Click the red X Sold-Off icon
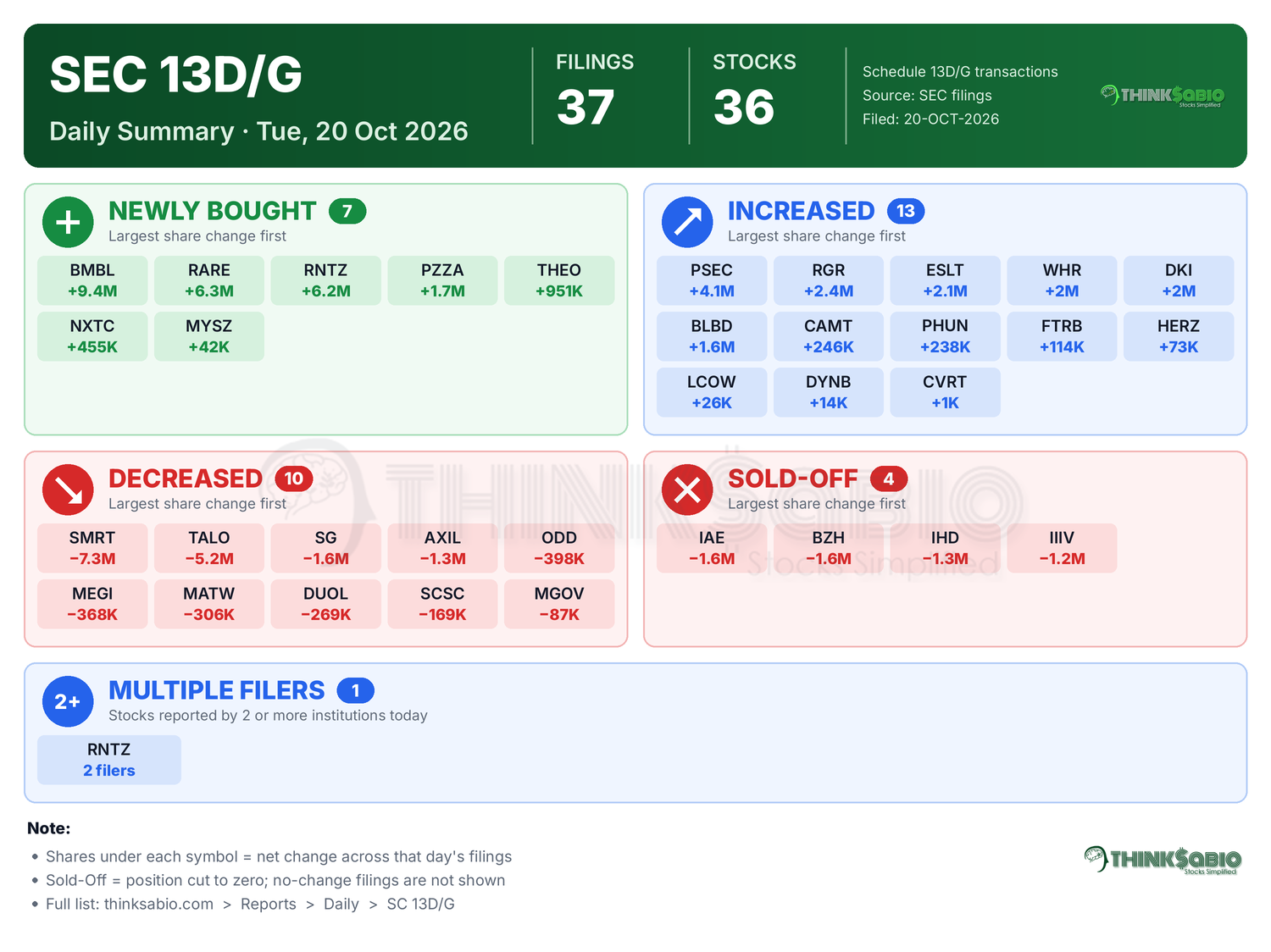Screen dimensions: 1271x952 687,490
